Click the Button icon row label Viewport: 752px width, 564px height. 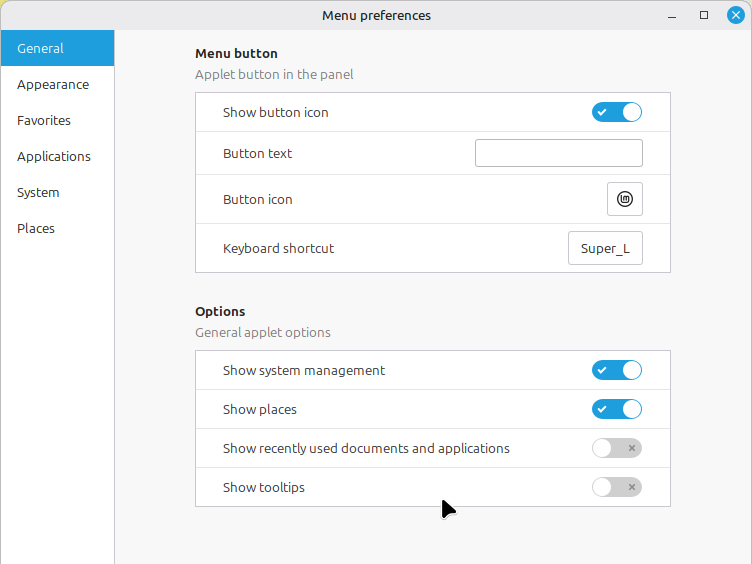(x=257, y=199)
